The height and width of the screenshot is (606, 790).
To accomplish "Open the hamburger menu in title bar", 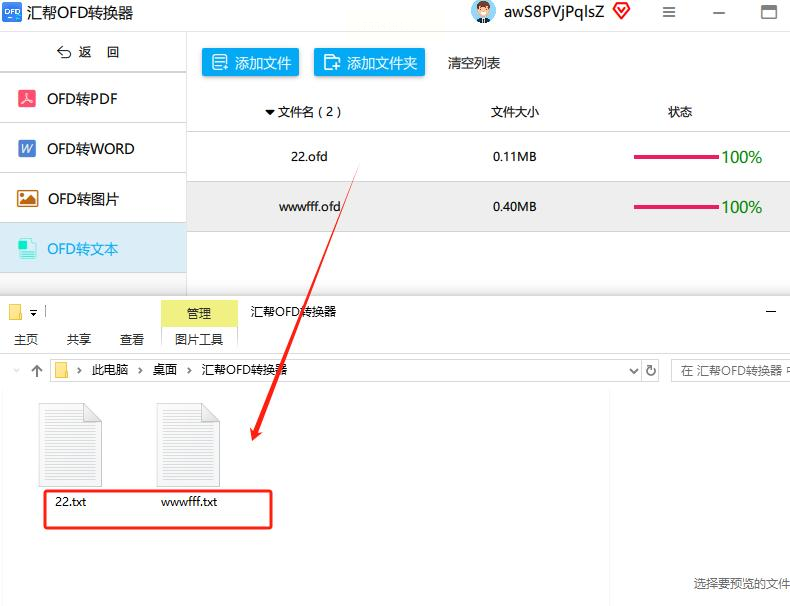I will pyautogui.click(x=669, y=12).
